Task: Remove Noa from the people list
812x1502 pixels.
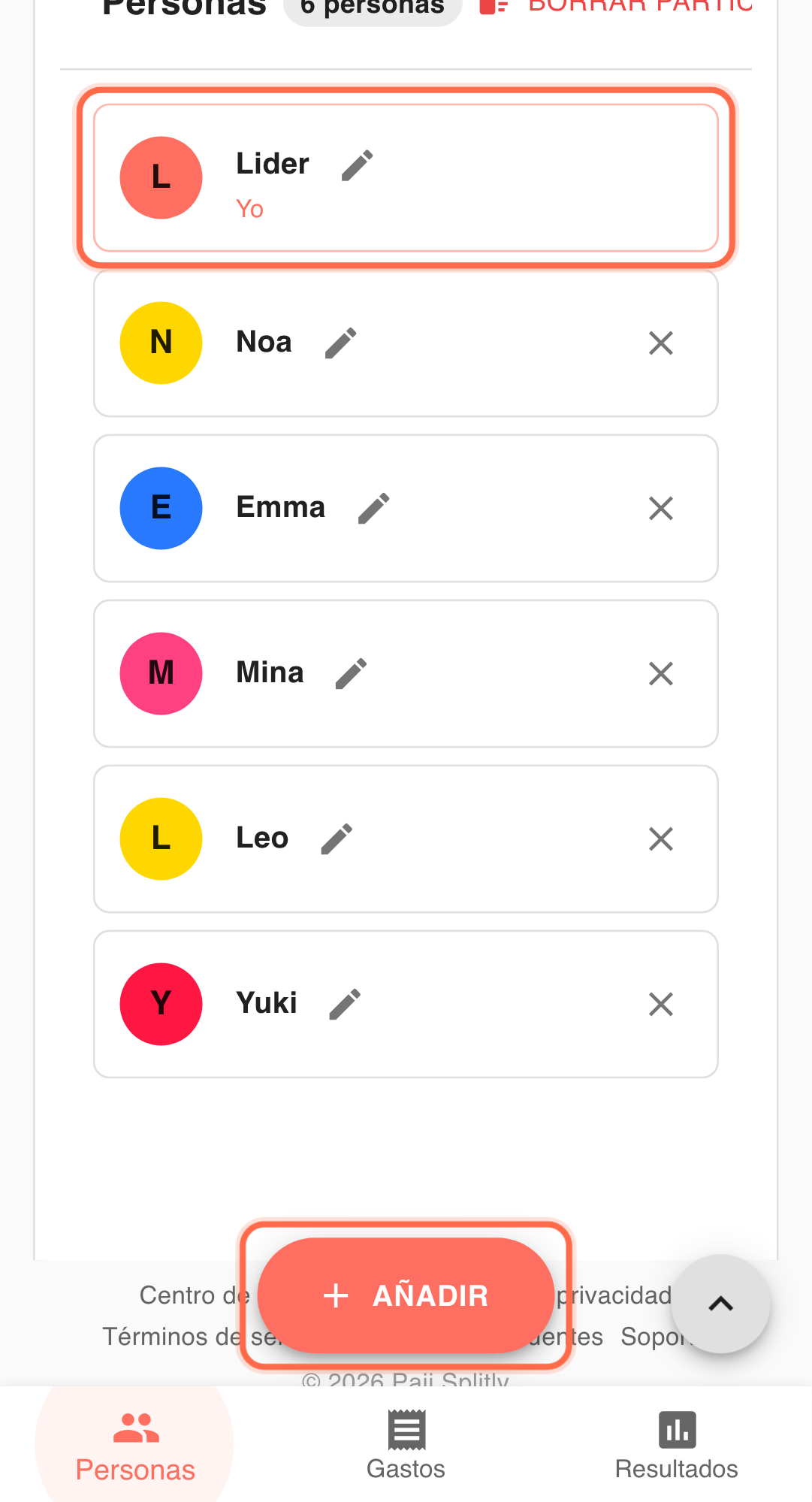Action: coord(661,343)
